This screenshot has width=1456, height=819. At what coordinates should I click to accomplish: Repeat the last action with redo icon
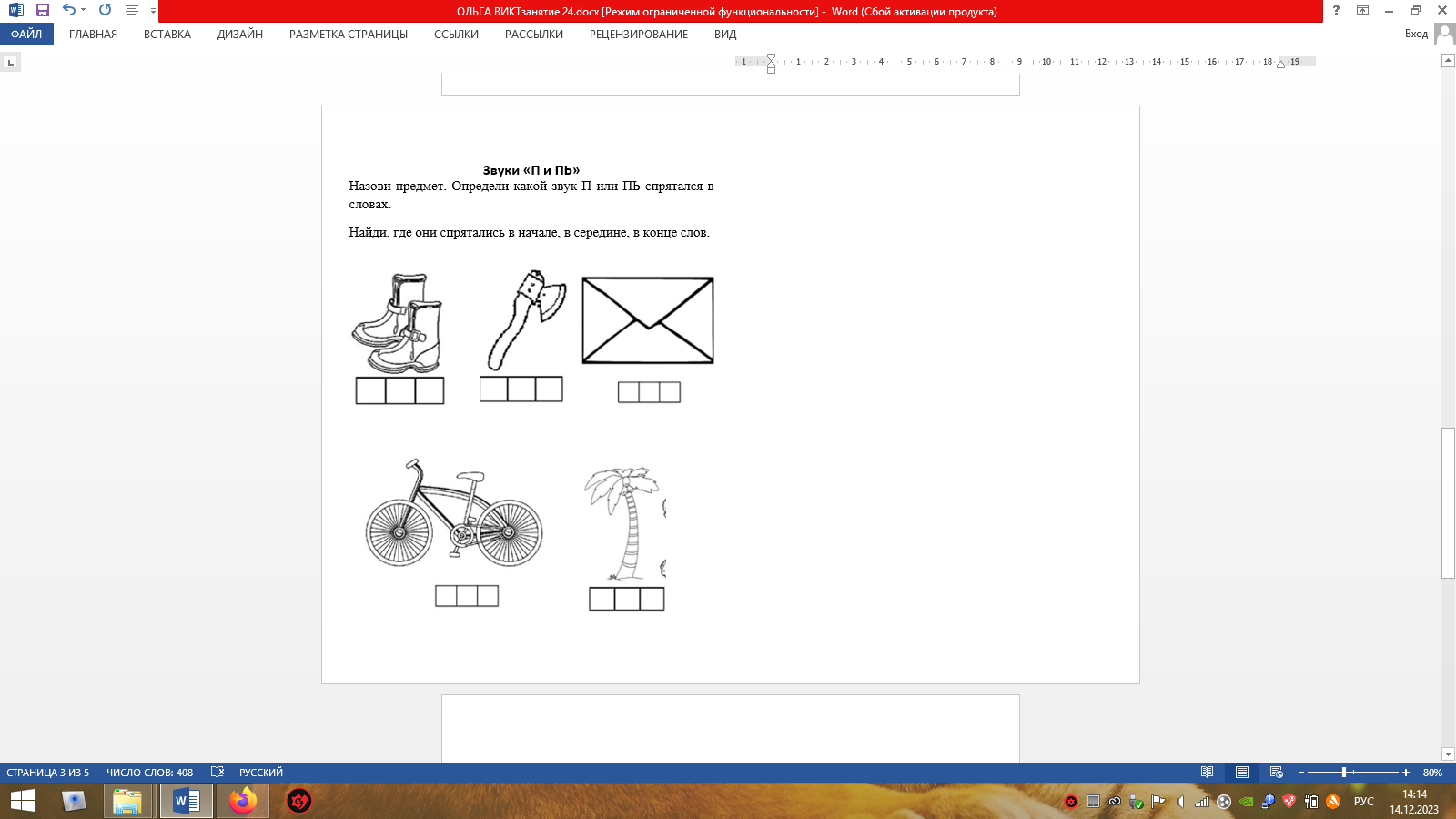(x=105, y=10)
